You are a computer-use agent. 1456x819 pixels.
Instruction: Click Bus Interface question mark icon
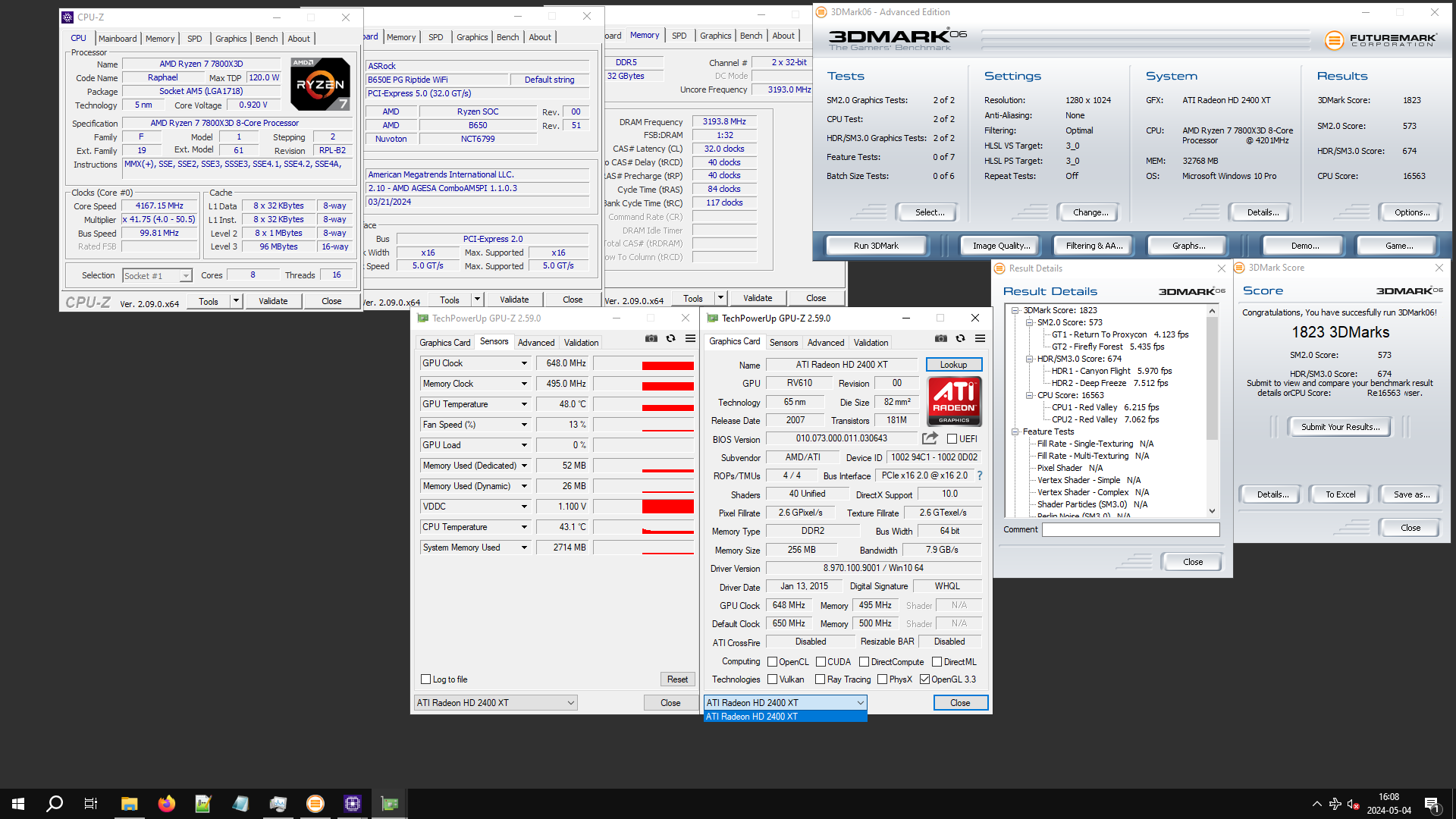[x=980, y=475]
